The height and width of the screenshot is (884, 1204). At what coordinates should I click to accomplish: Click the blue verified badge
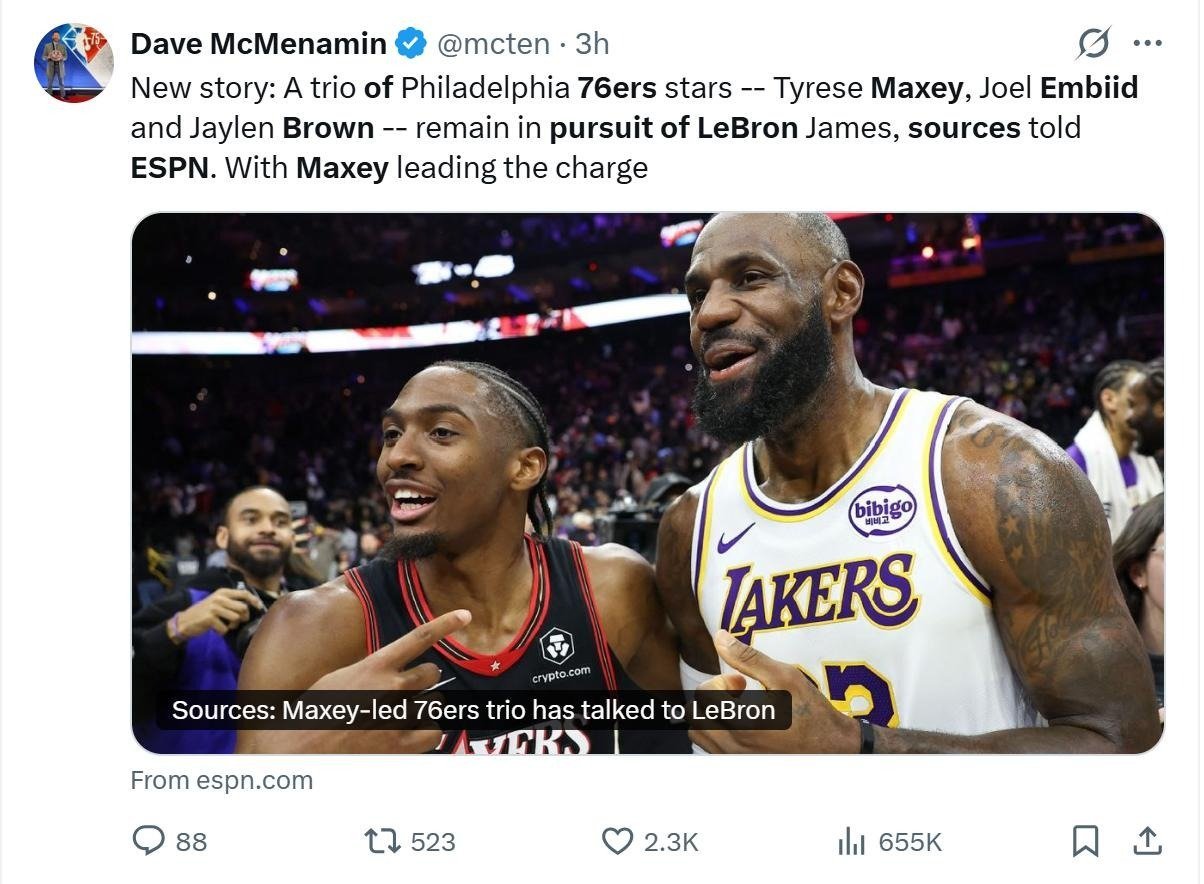(x=410, y=44)
